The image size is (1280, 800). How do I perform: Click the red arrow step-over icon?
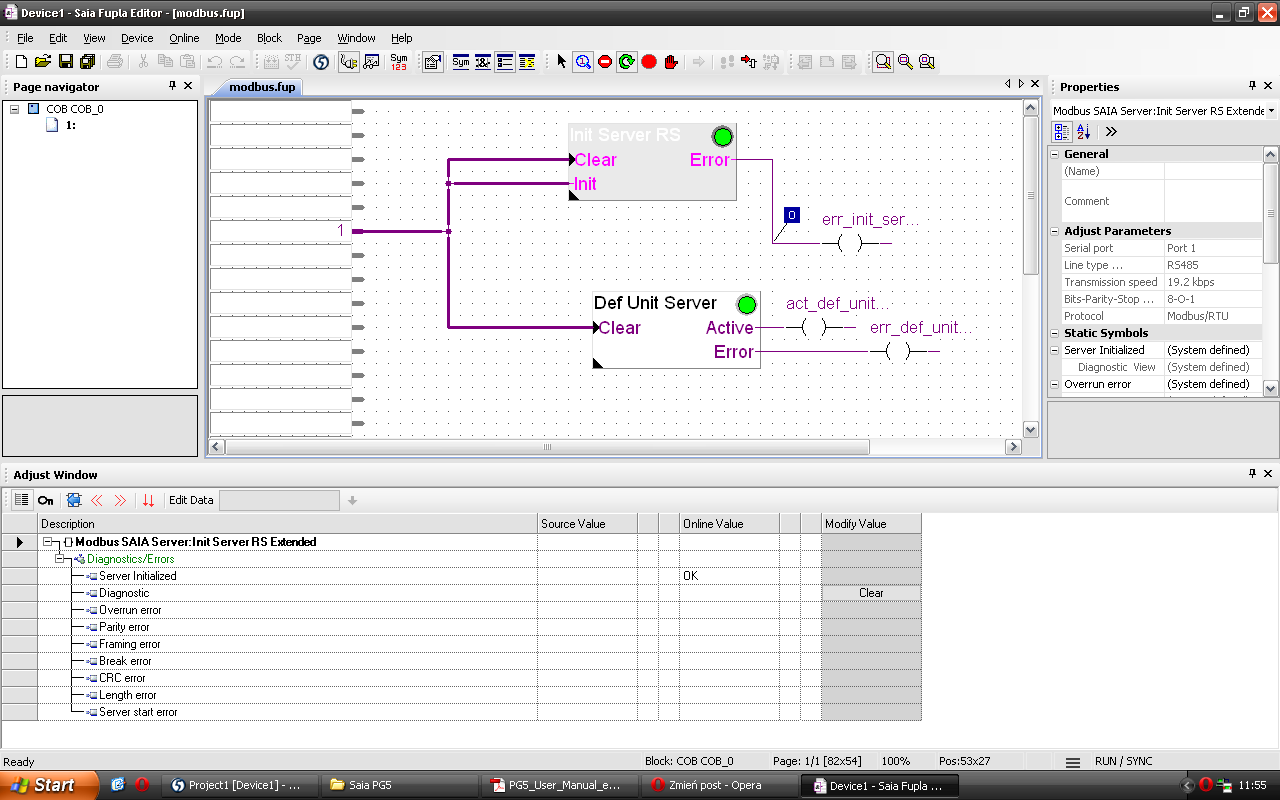tap(749, 62)
